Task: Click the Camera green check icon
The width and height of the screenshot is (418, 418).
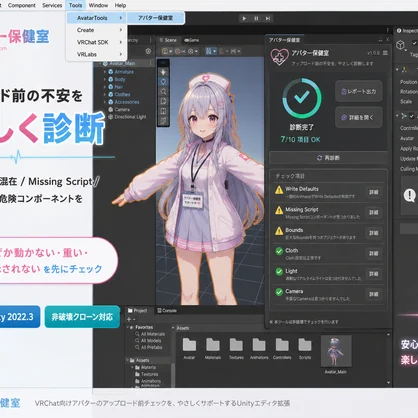Action: 279,292
